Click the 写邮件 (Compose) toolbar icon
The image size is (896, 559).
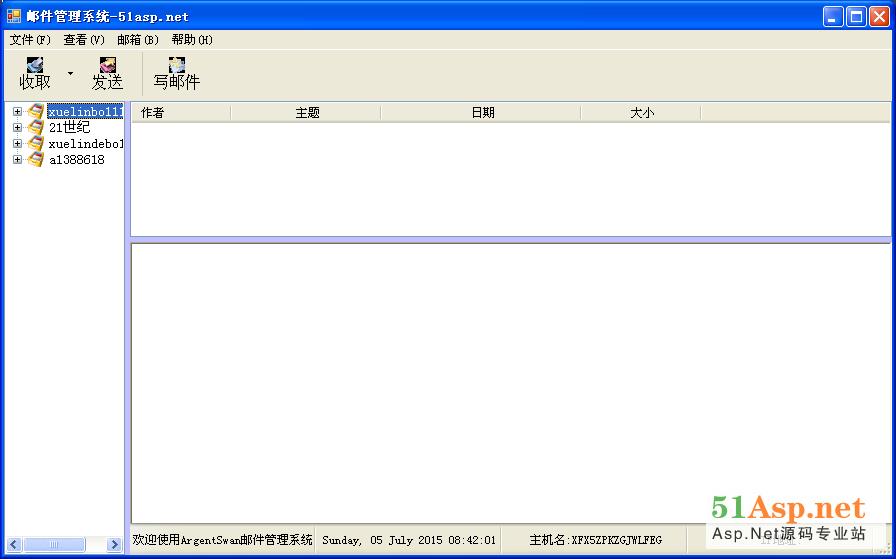pyautogui.click(x=177, y=66)
